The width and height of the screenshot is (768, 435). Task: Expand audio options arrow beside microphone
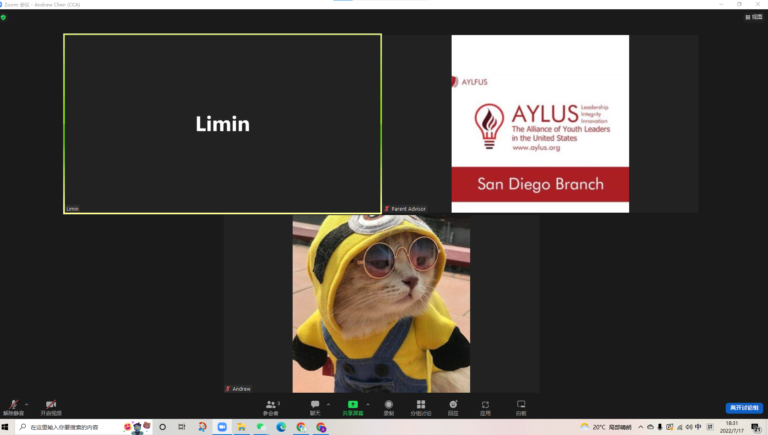[26, 404]
